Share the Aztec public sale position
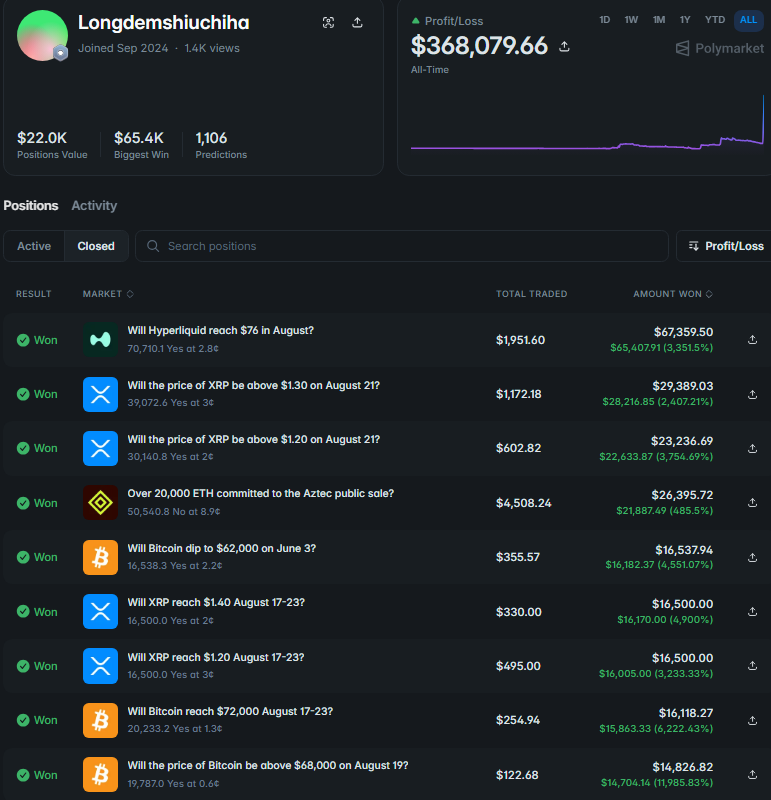Screen dimensions: 771x800 pos(752,503)
